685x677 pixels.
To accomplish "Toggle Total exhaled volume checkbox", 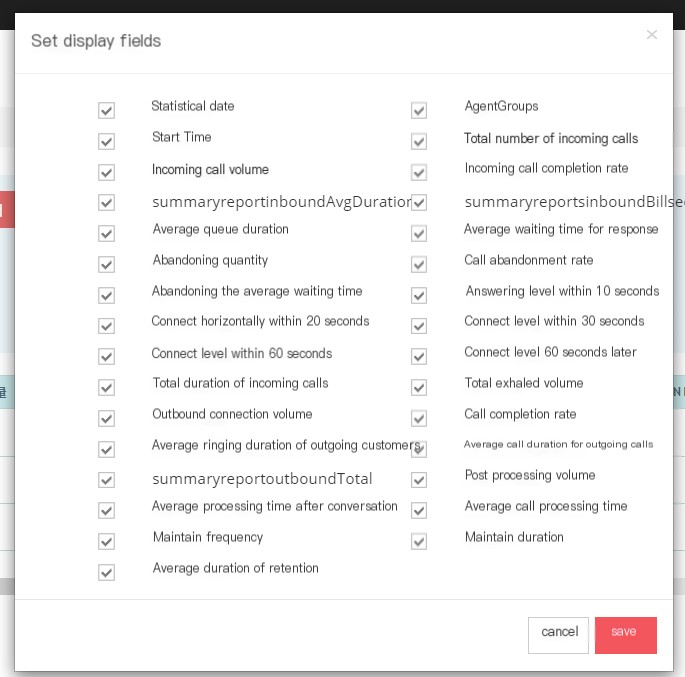I will click(419, 388).
